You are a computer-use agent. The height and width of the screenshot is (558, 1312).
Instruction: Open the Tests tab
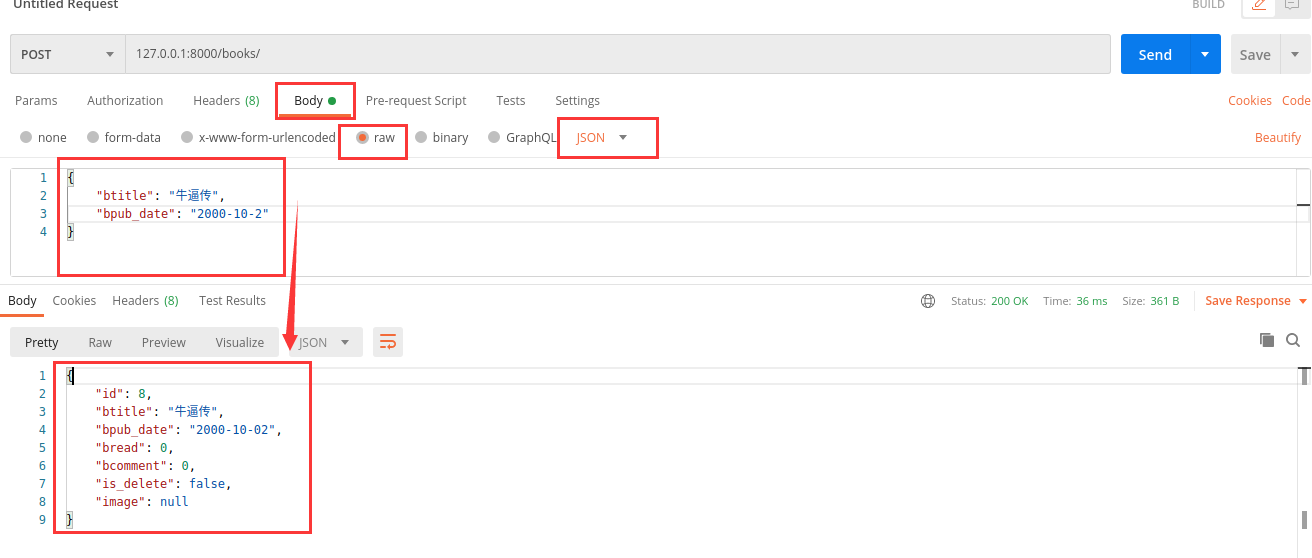click(510, 101)
